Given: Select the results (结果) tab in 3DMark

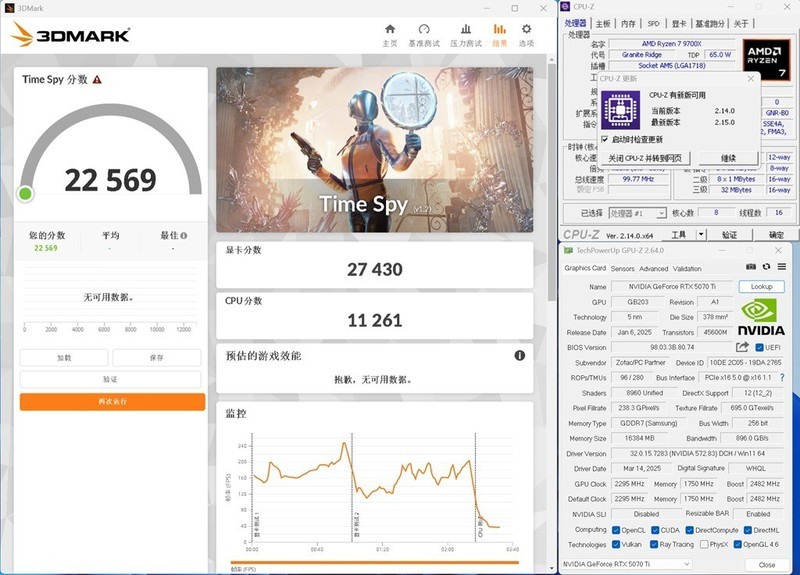Looking at the screenshot, I should coord(499,35).
